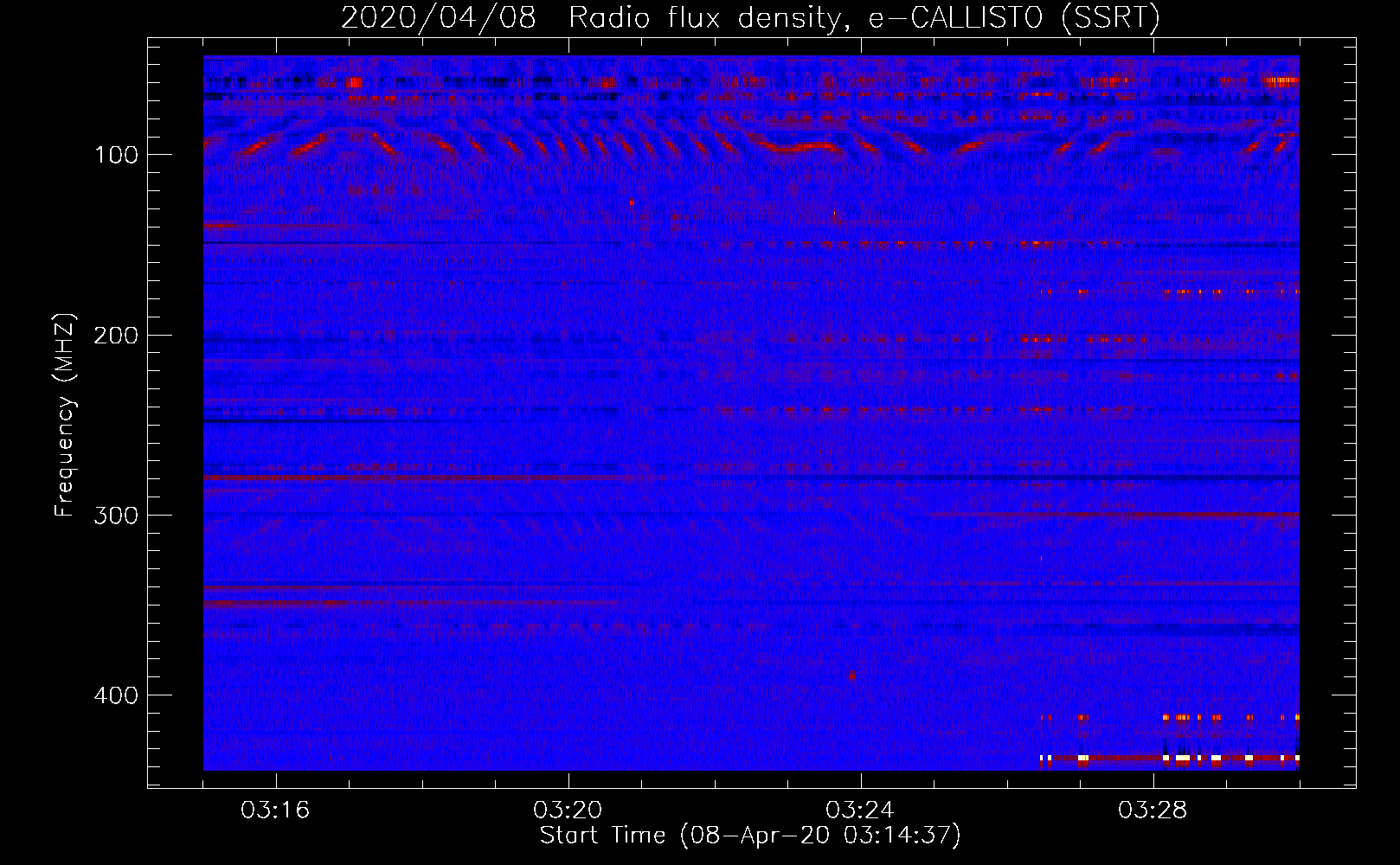Click the '400' frequency tick label
This screenshot has width=1400, height=865.
coord(116,695)
